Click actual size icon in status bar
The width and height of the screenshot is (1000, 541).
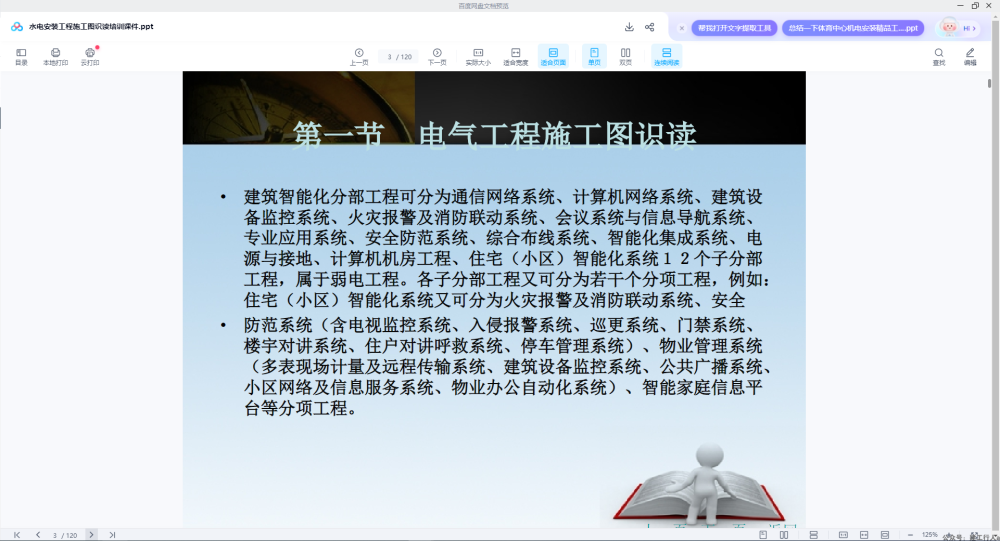[843, 535]
